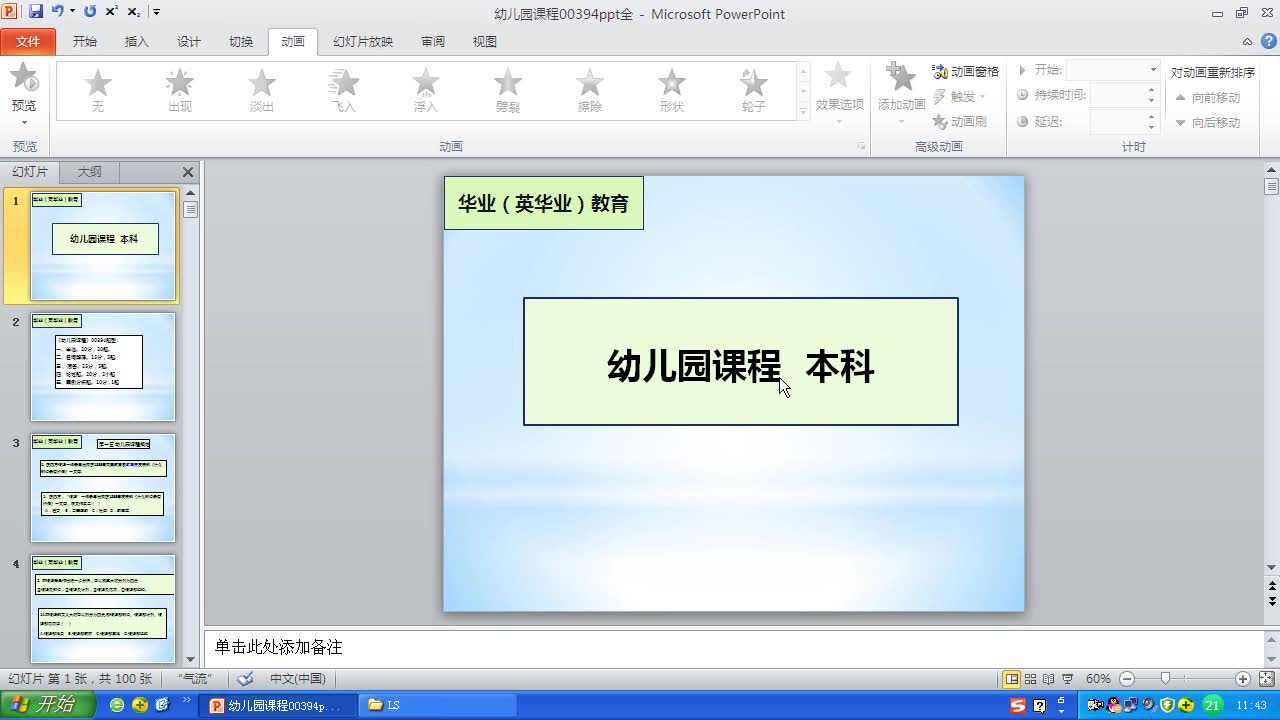Image resolution: width=1280 pixels, height=720 pixels.
Task: Switch to the 幻灯片放映 (Slide Show) tab
Action: click(x=363, y=42)
